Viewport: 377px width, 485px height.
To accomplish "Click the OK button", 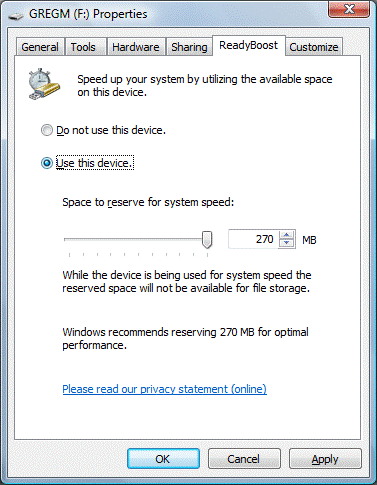I will coord(163,459).
